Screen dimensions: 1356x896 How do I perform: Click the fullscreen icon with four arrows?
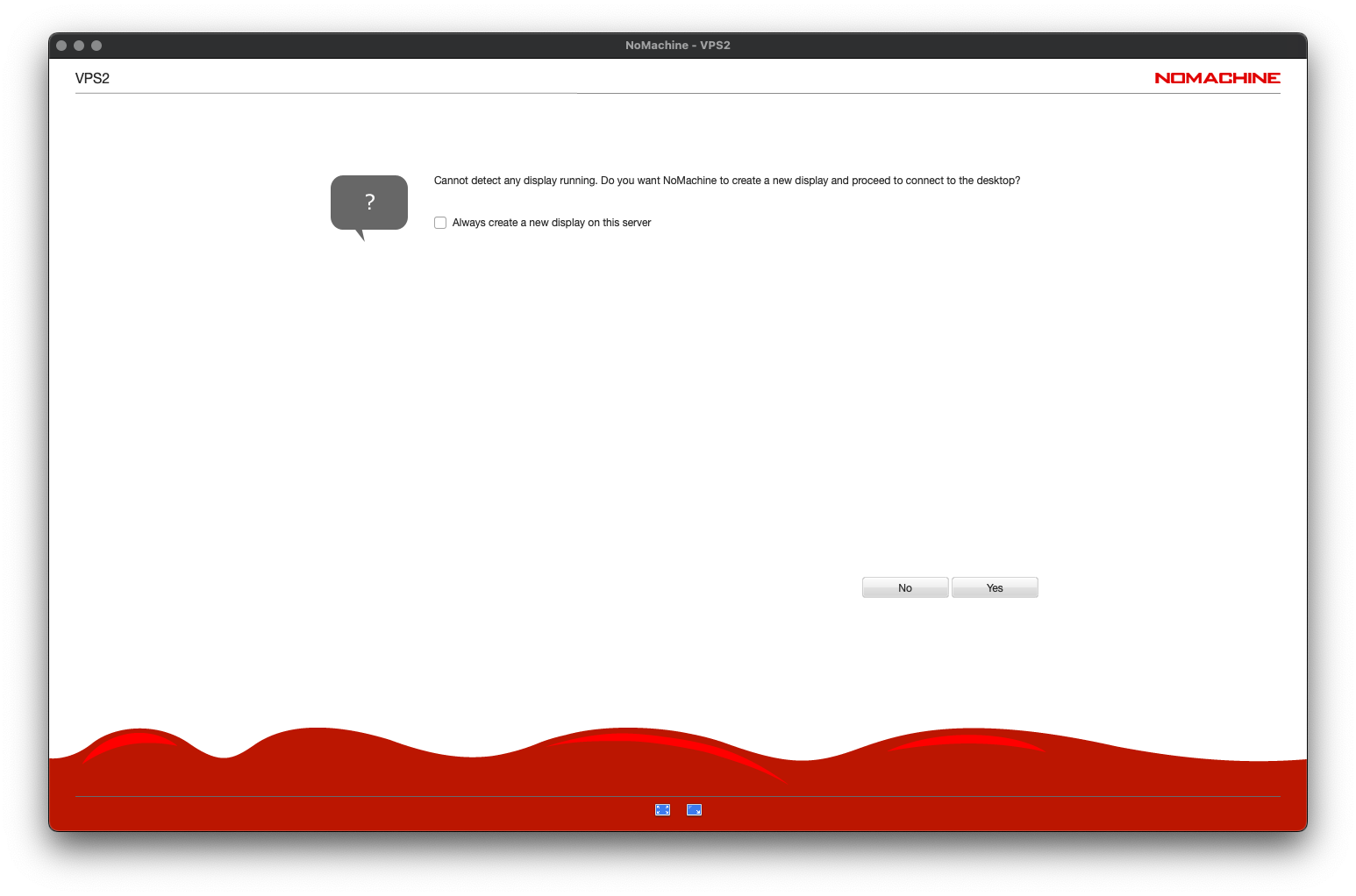point(662,810)
